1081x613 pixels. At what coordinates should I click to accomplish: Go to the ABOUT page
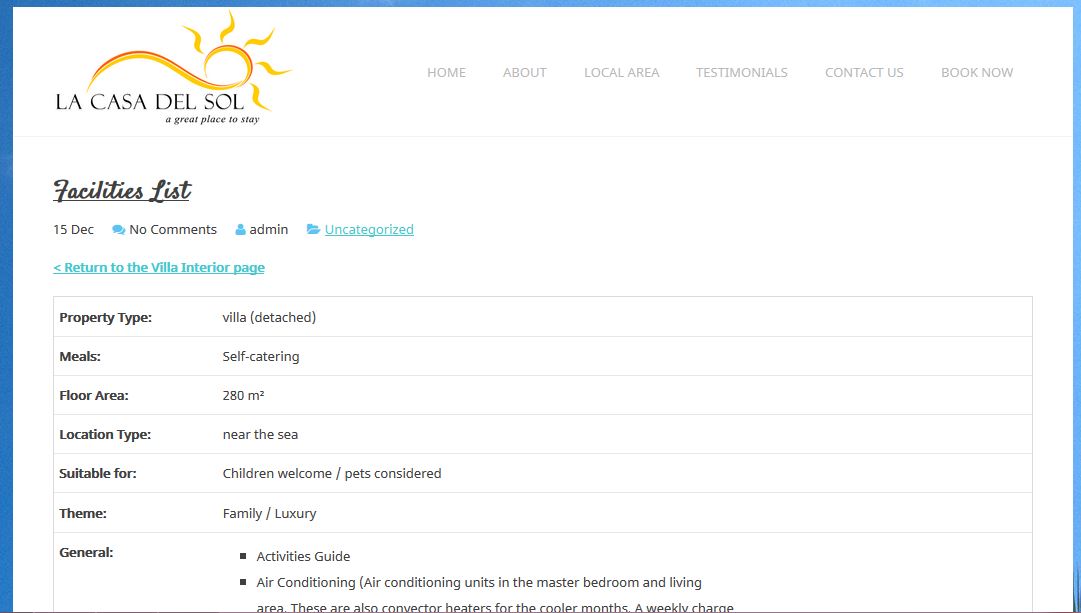click(x=525, y=72)
